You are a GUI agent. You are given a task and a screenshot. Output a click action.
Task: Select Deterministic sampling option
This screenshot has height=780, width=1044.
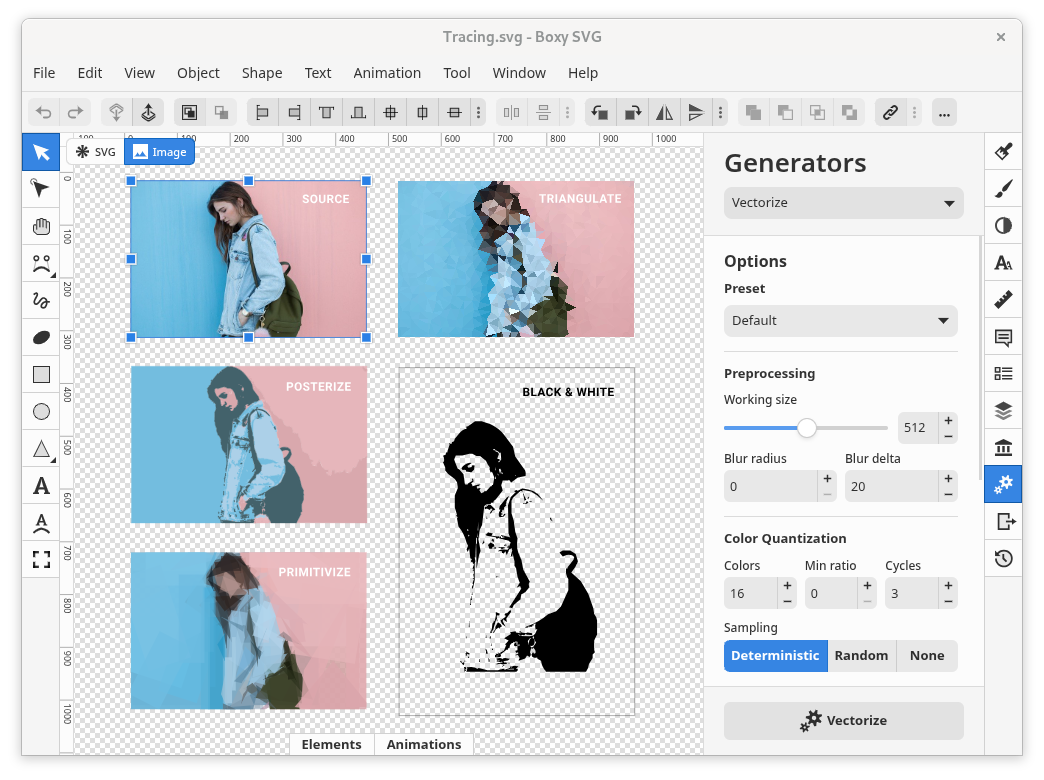click(x=775, y=656)
